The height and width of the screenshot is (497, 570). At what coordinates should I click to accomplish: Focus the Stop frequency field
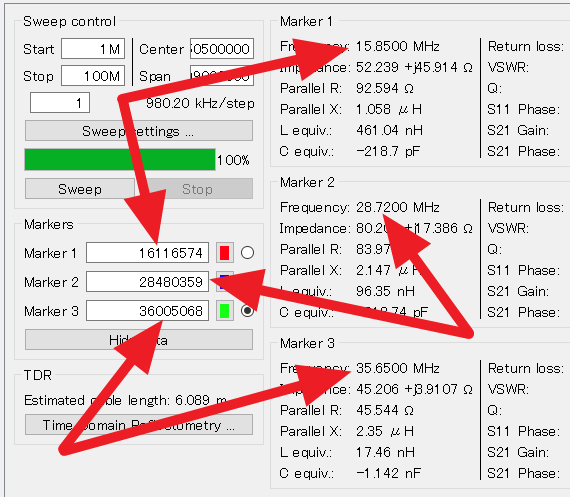[93, 76]
